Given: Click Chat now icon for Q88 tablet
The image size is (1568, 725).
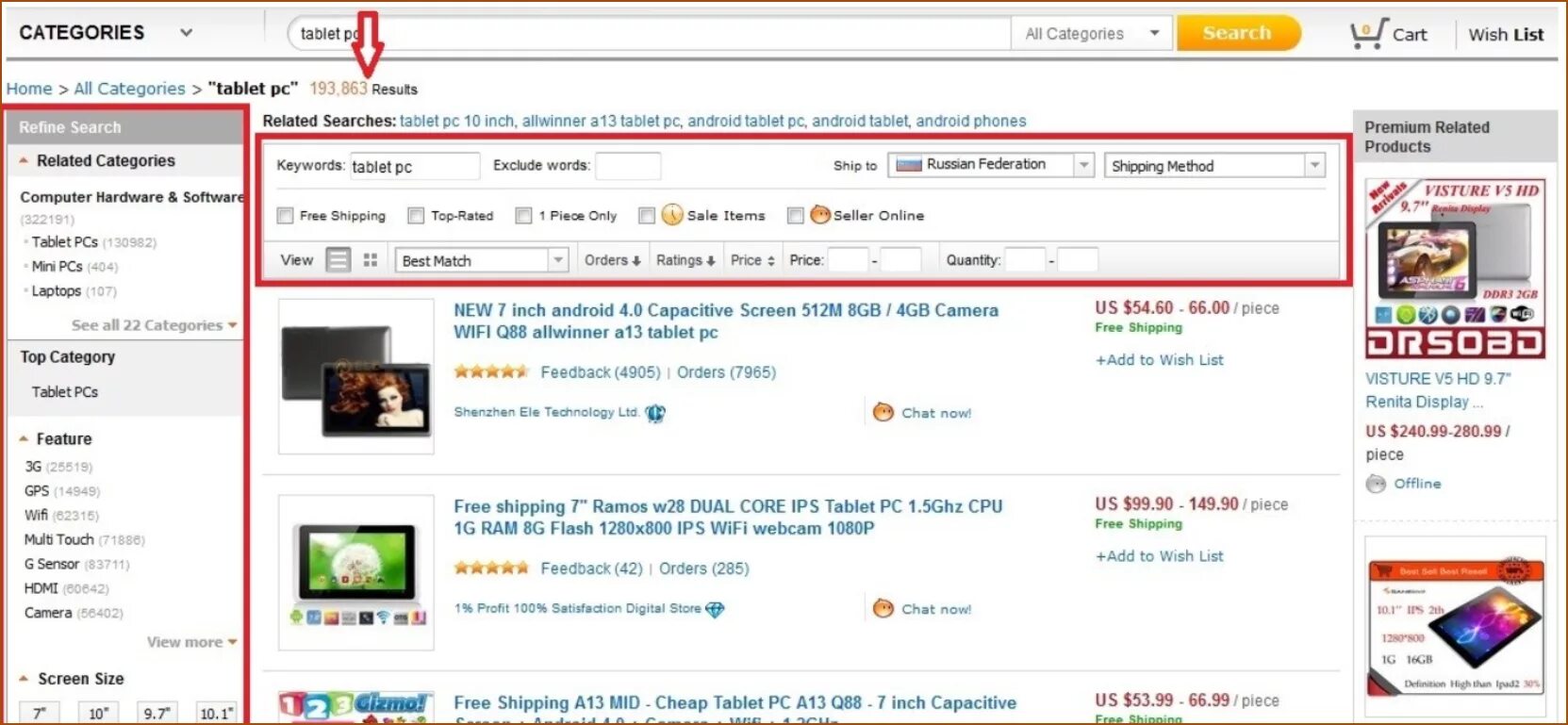Looking at the screenshot, I should [883, 412].
